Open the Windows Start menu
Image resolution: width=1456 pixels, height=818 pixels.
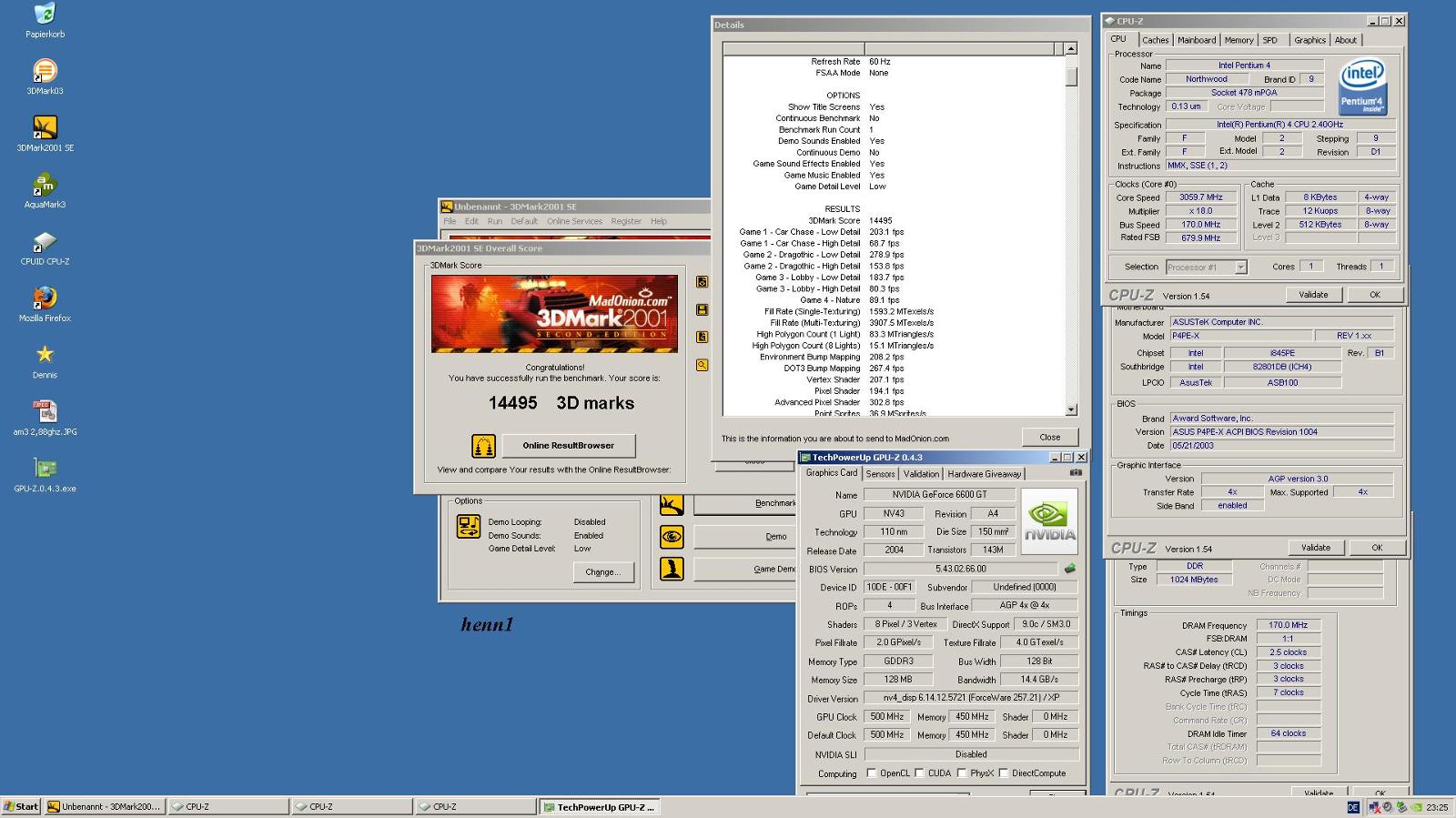(x=21, y=807)
